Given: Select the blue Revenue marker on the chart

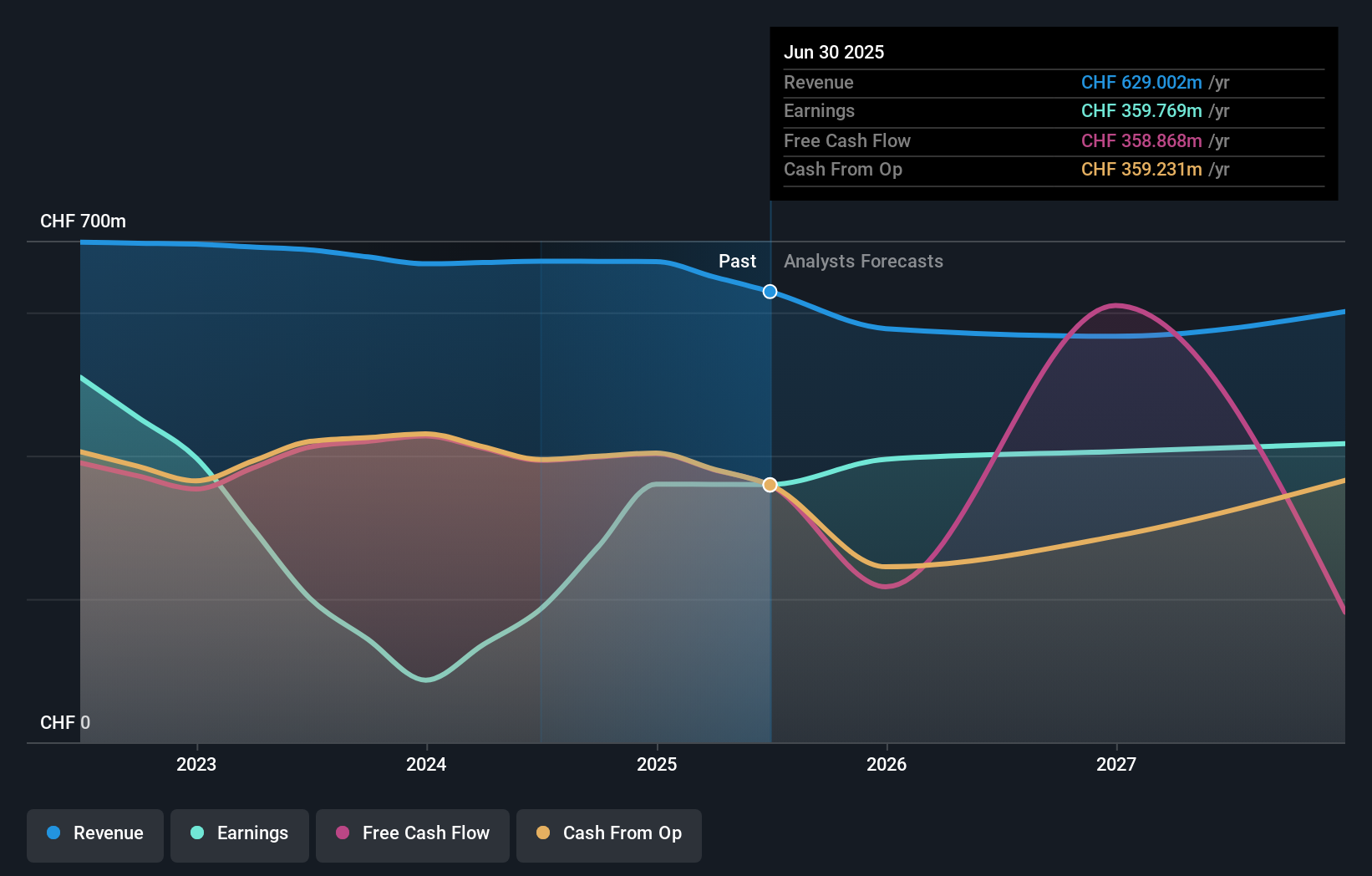Looking at the screenshot, I should [770, 292].
